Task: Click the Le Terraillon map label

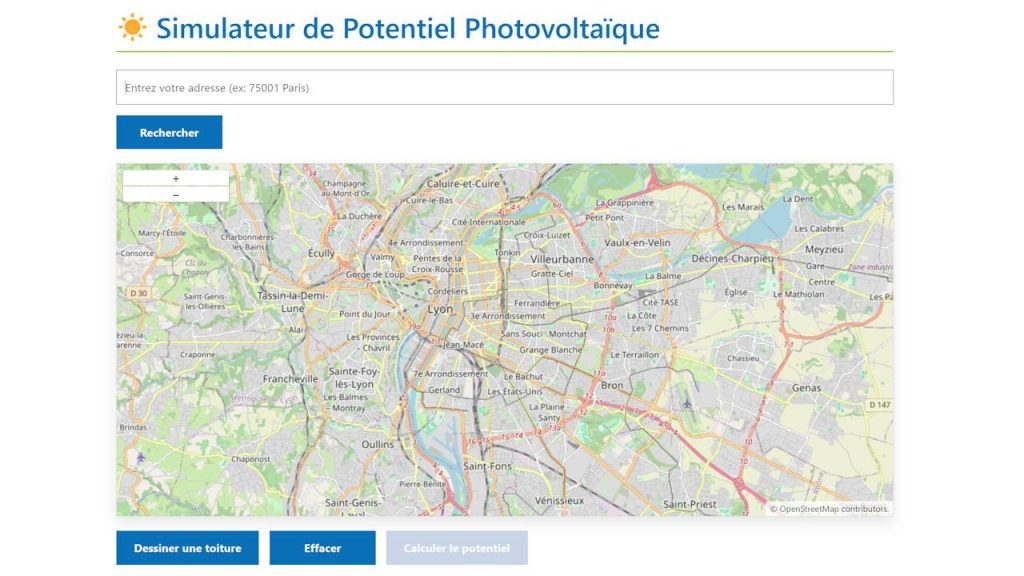Action: pyautogui.click(x=635, y=355)
